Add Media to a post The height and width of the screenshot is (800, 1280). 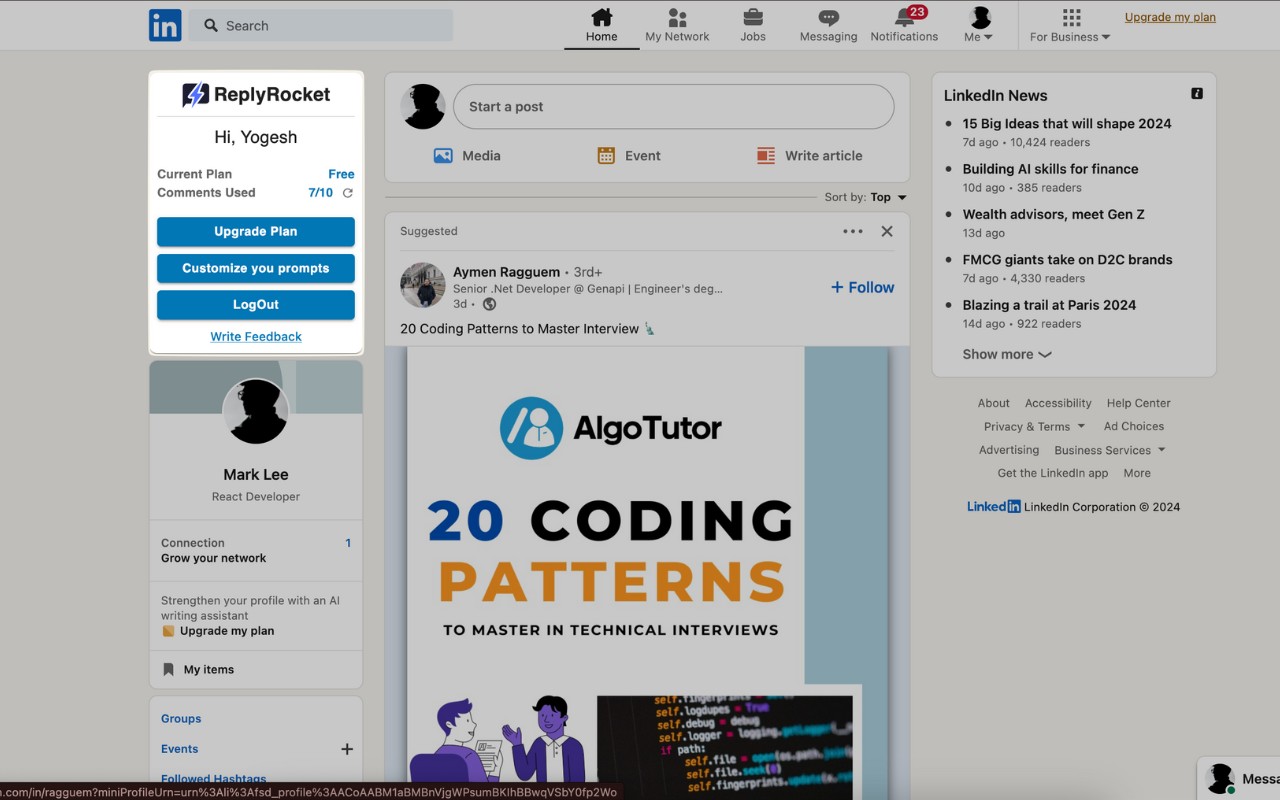pos(467,156)
